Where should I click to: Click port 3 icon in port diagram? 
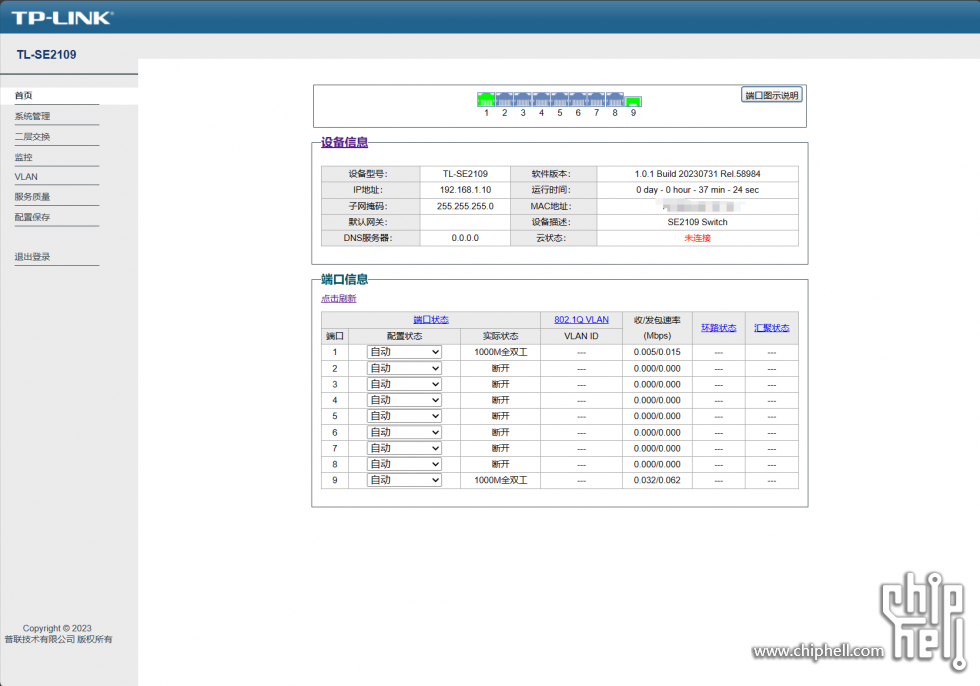pyautogui.click(x=523, y=99)
